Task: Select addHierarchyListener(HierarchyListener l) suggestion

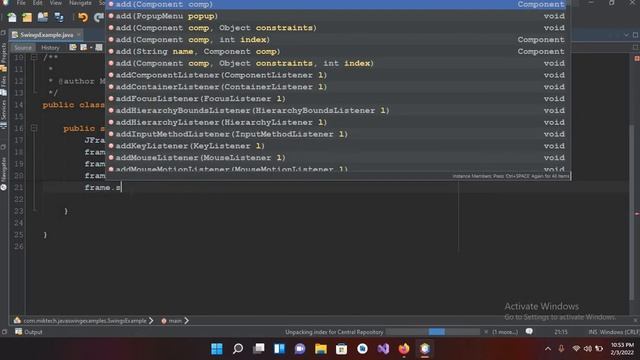Action: tap(338, 122)
